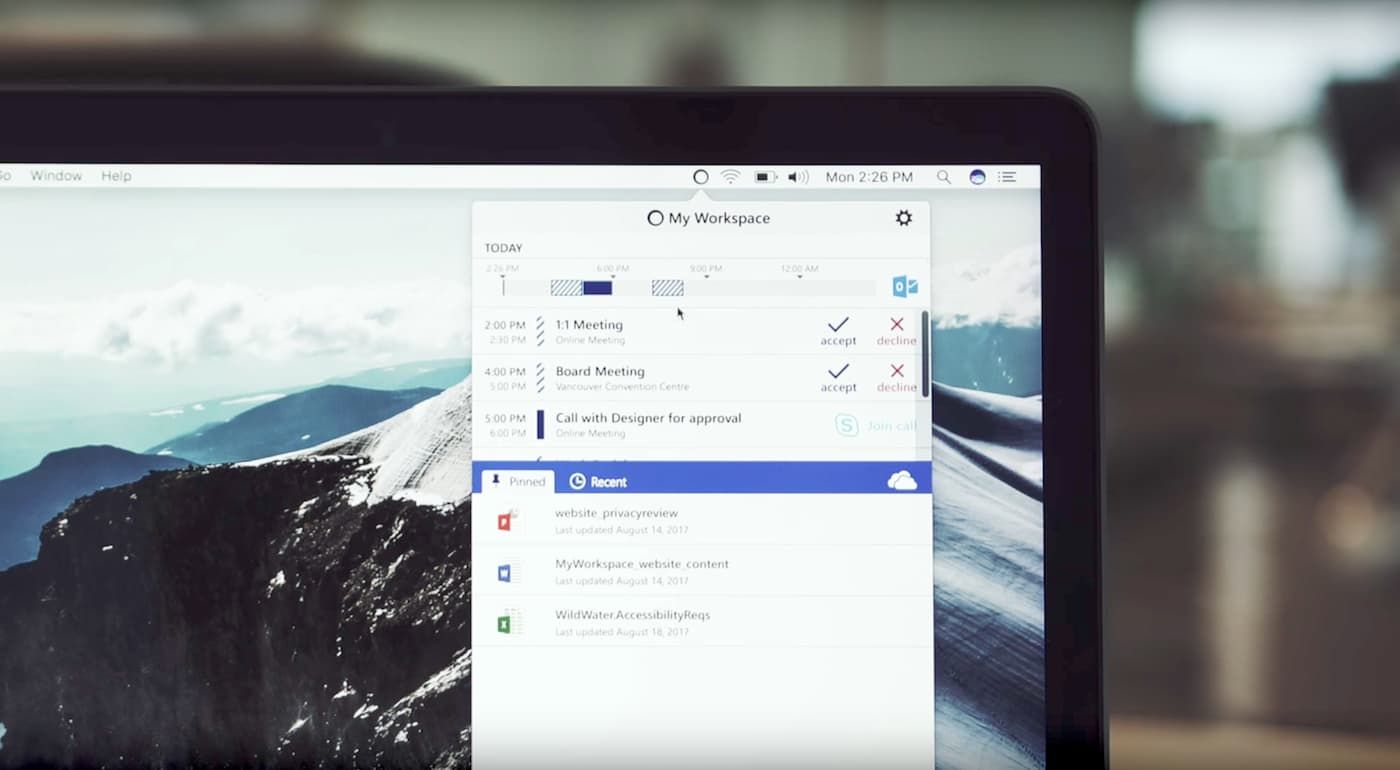Image resolution: width=1400 pixels, height=770 pixels.
Task: Open the WildWater.AccessibilityReqs Excel file icon
Action: click(x=509, y=622)
